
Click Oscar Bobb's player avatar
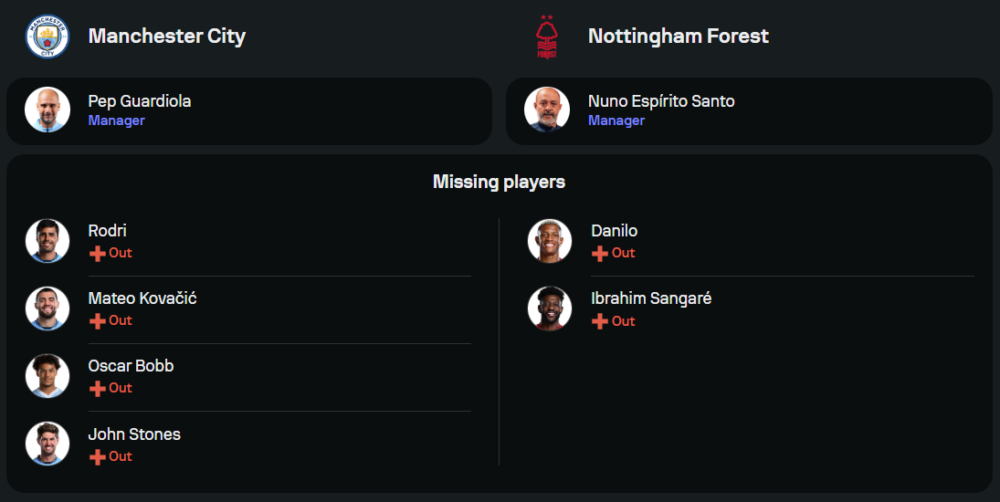(x=47, y=376)
